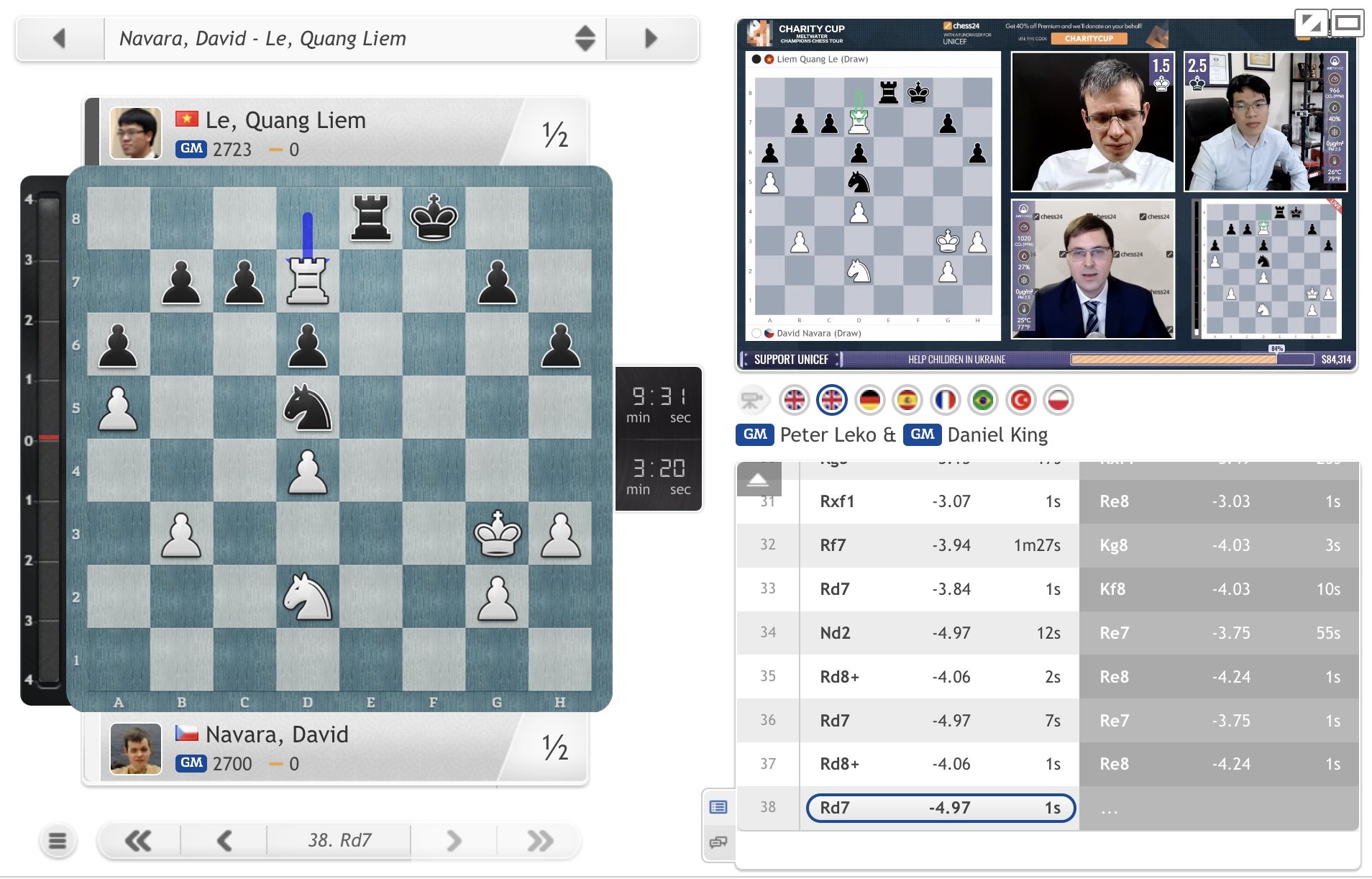
Task: Select Black's move 32 Kg8 in notation
Action: 1113,545
